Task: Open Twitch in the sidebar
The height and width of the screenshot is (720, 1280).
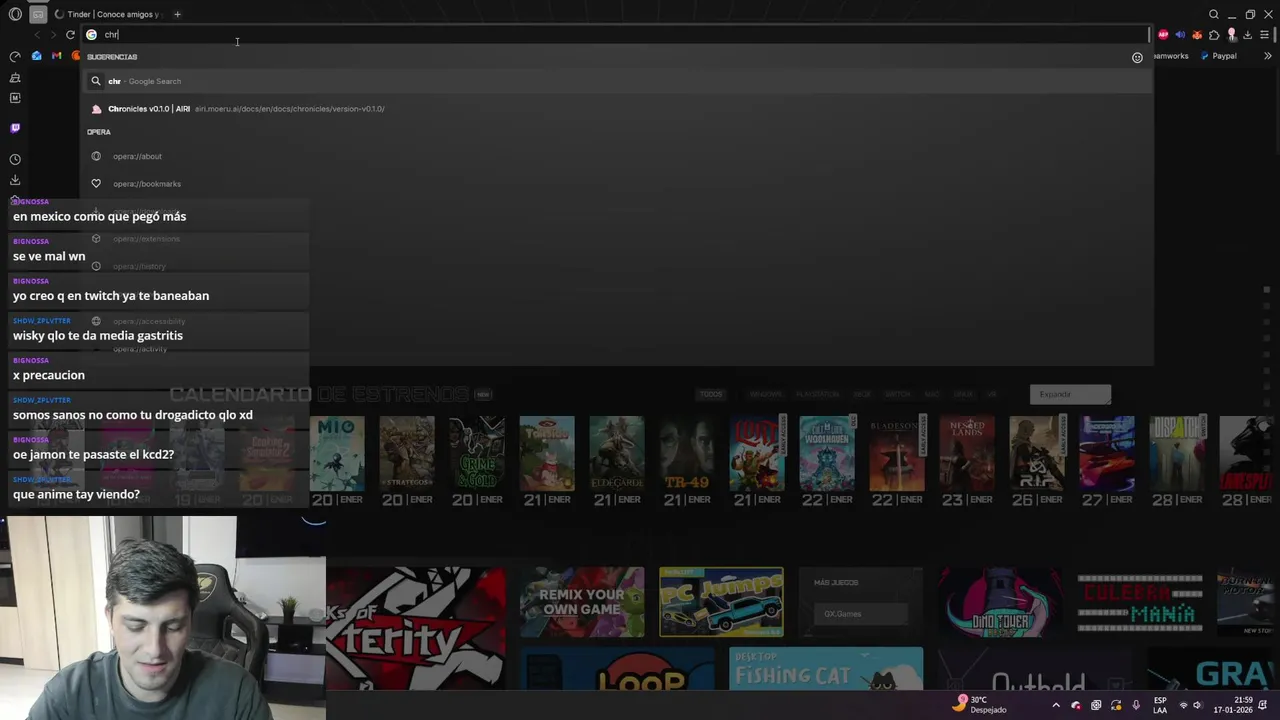Action: pyautogui.click(x=15, y=128)
